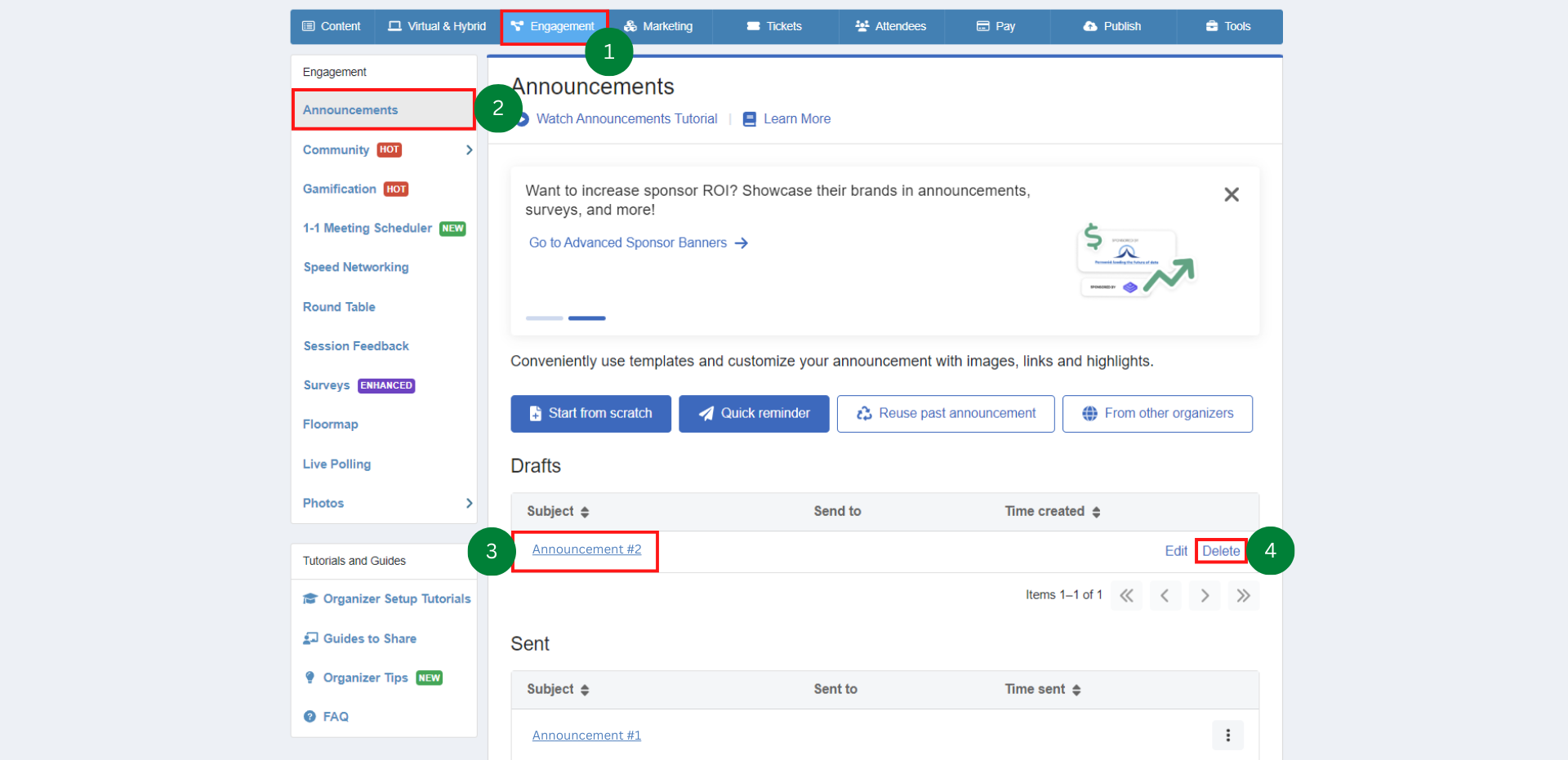Select the Pay tab
The height and width of the screenshot is (760, 1568).
[x=996, y=26]
